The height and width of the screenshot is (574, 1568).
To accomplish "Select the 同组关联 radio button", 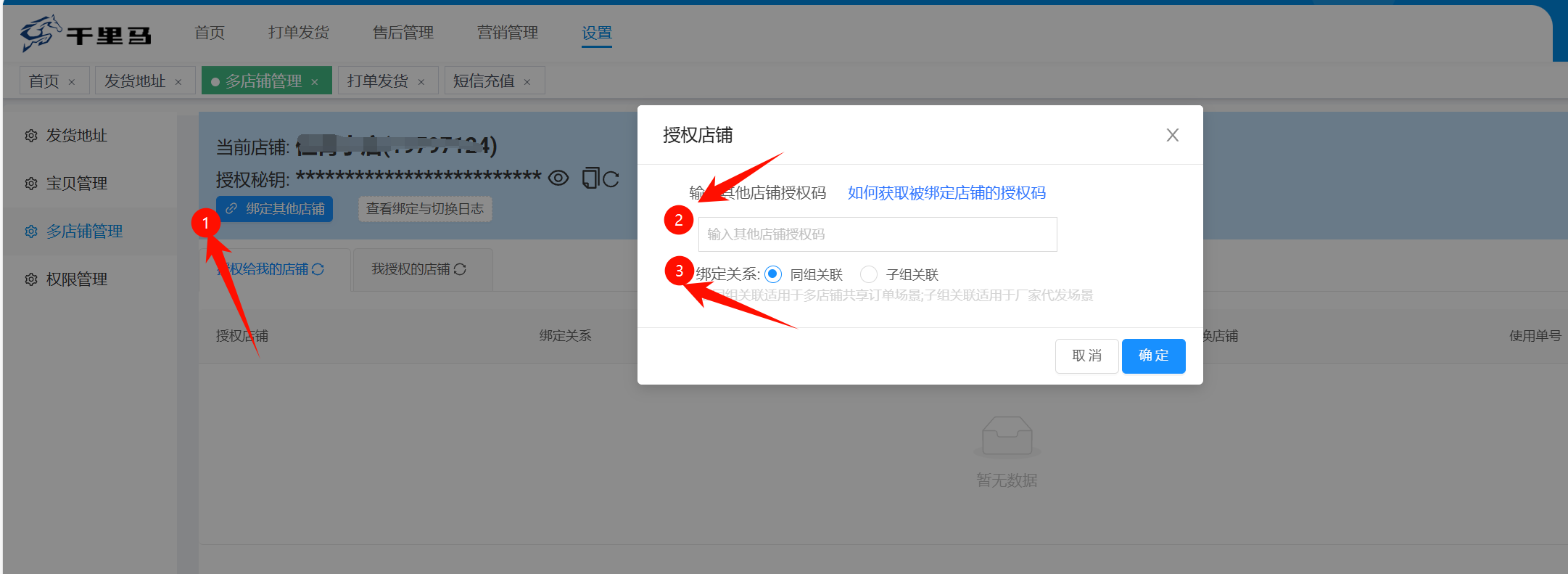I will click(773, 274).
